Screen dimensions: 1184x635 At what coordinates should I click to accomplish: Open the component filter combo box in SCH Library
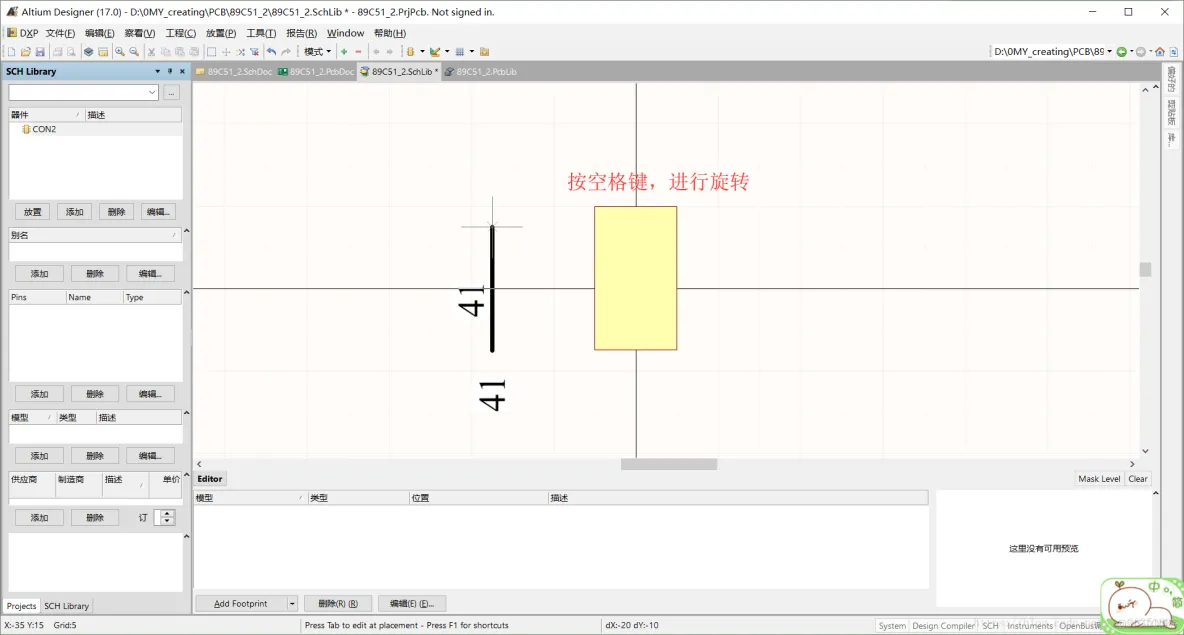click(x=83, y=92)
